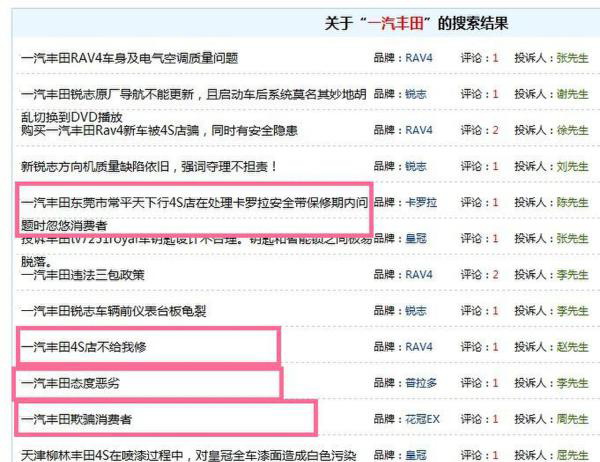Viewport: 600px width, 462px height.
Task: Click complainant 刘先生
Action: pyautogui.click(x=572, y=166)
